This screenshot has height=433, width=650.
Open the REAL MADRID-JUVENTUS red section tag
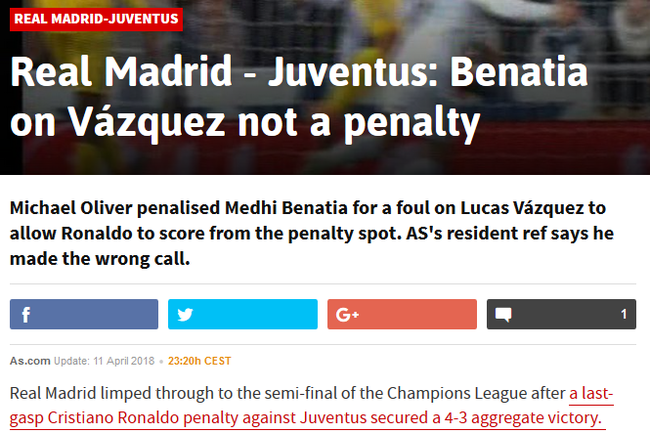pos(96,19)
